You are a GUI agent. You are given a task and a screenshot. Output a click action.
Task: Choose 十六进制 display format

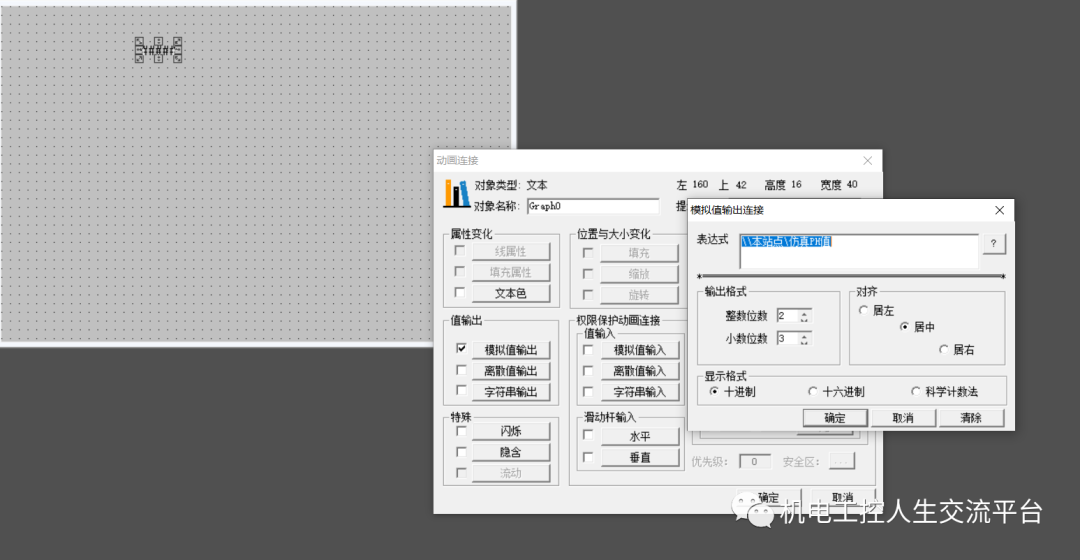coord(813,392)
